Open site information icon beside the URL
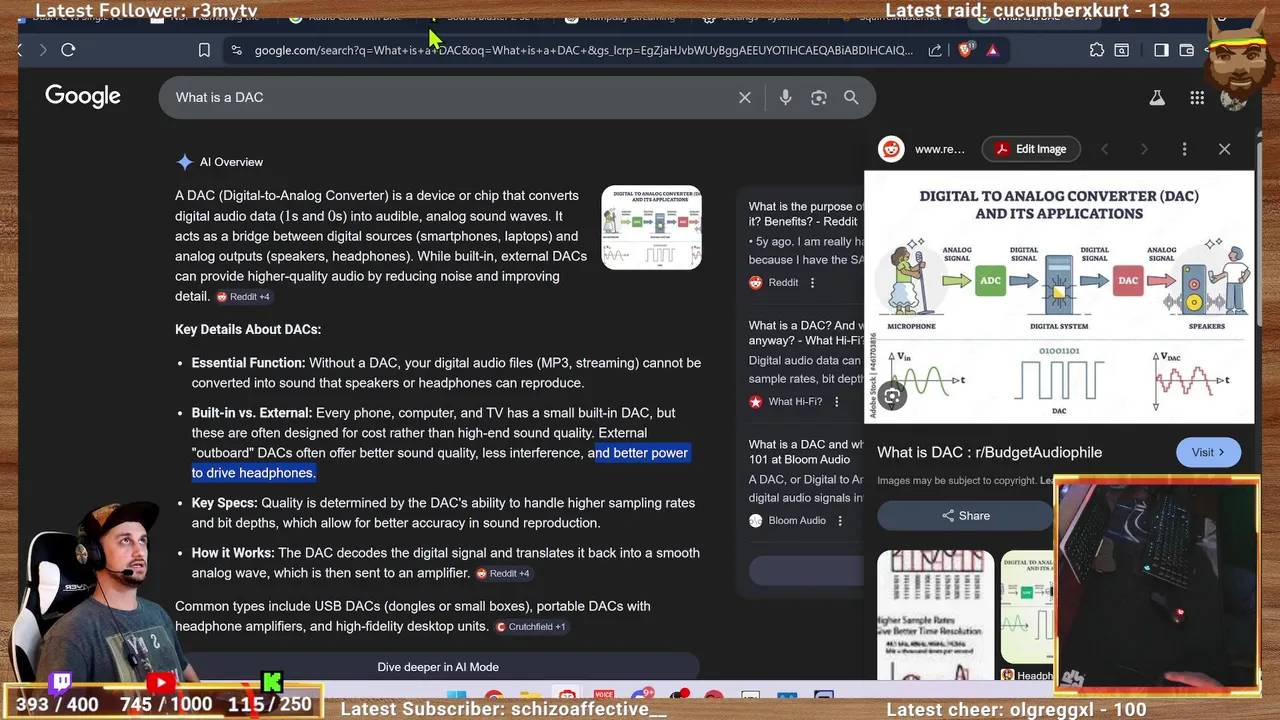 coord(236,50)
